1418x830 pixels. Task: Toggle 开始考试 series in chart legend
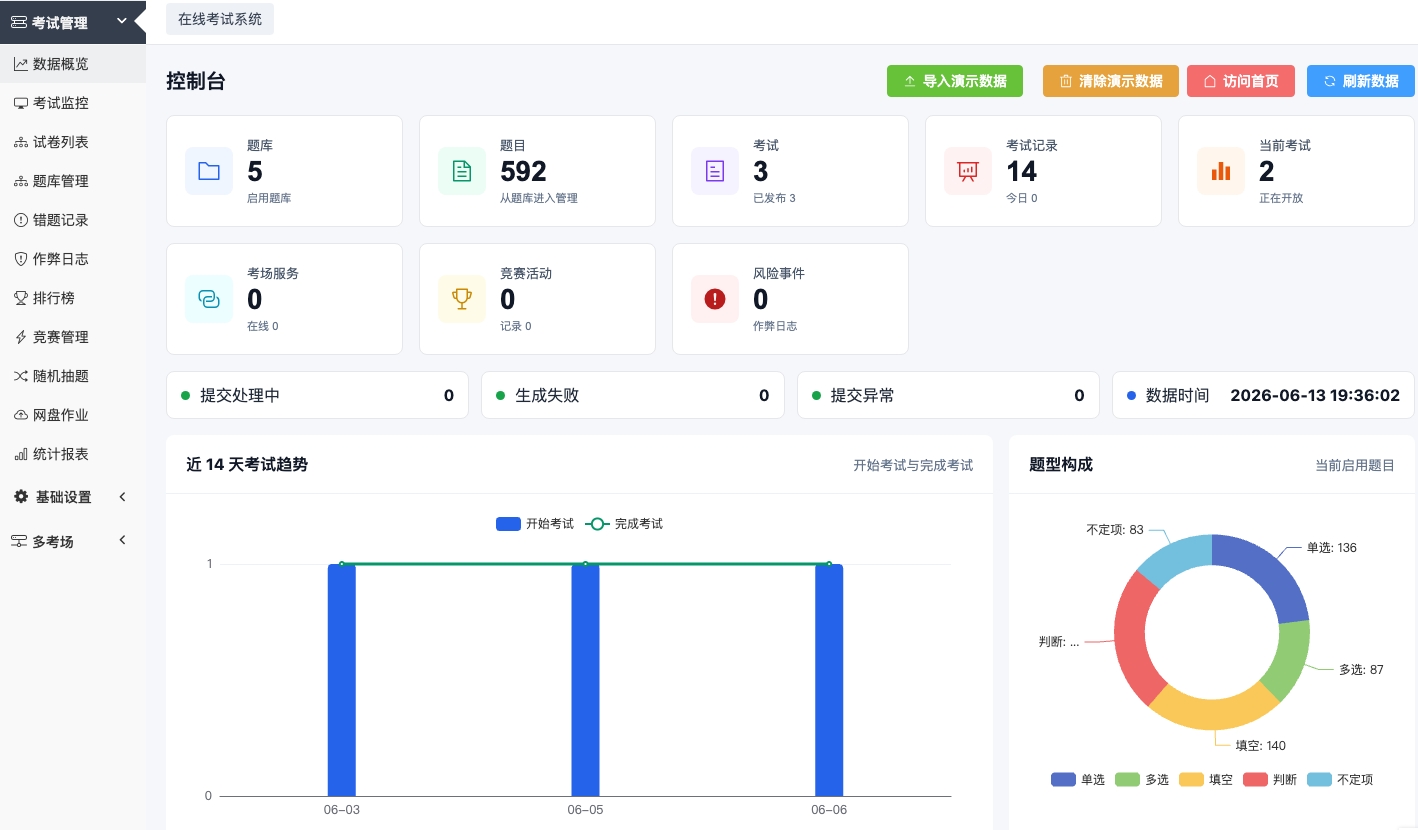coord(535,524)
